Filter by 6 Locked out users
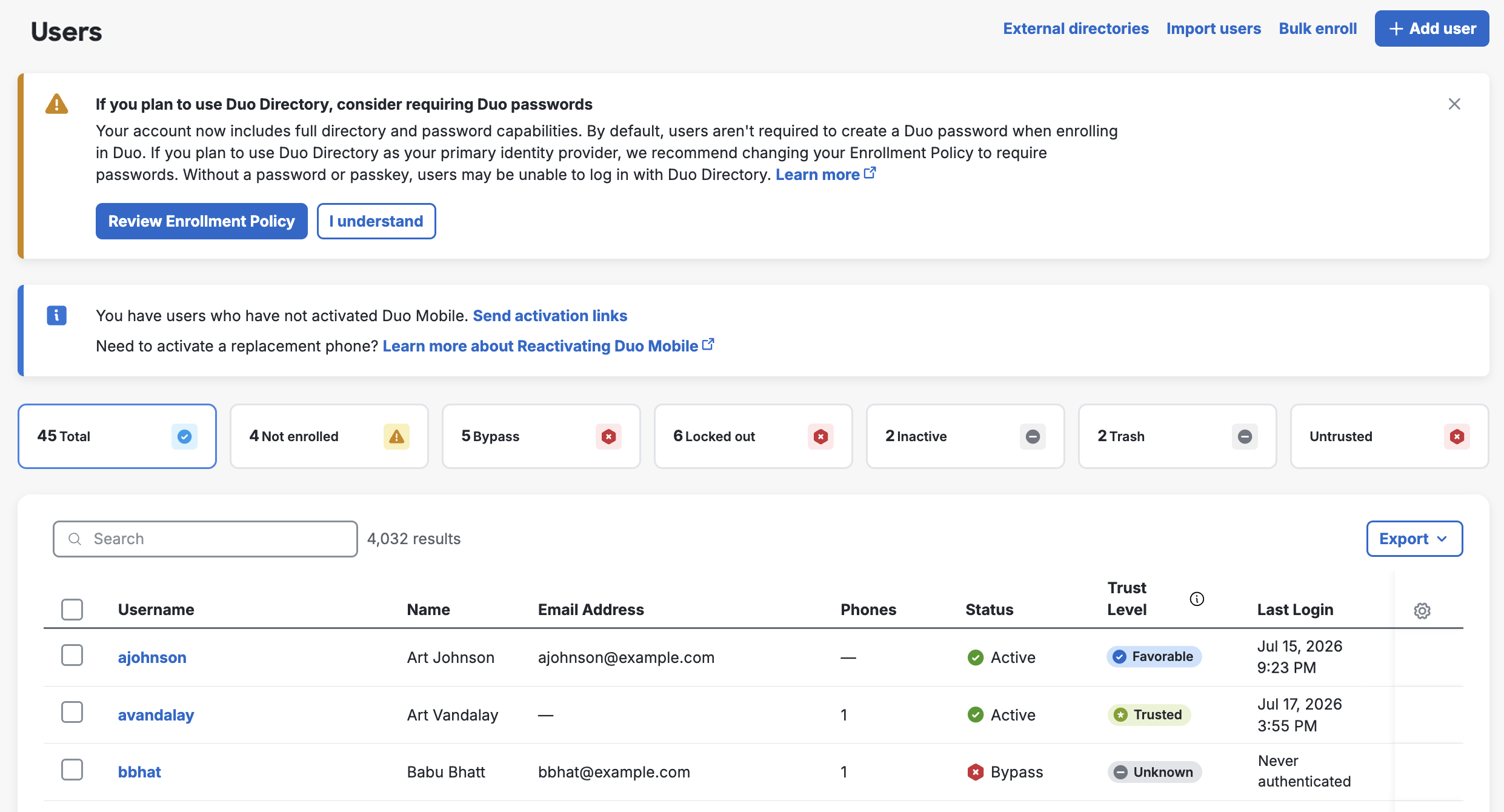1504x812 pixels. (x=753, y=436)
